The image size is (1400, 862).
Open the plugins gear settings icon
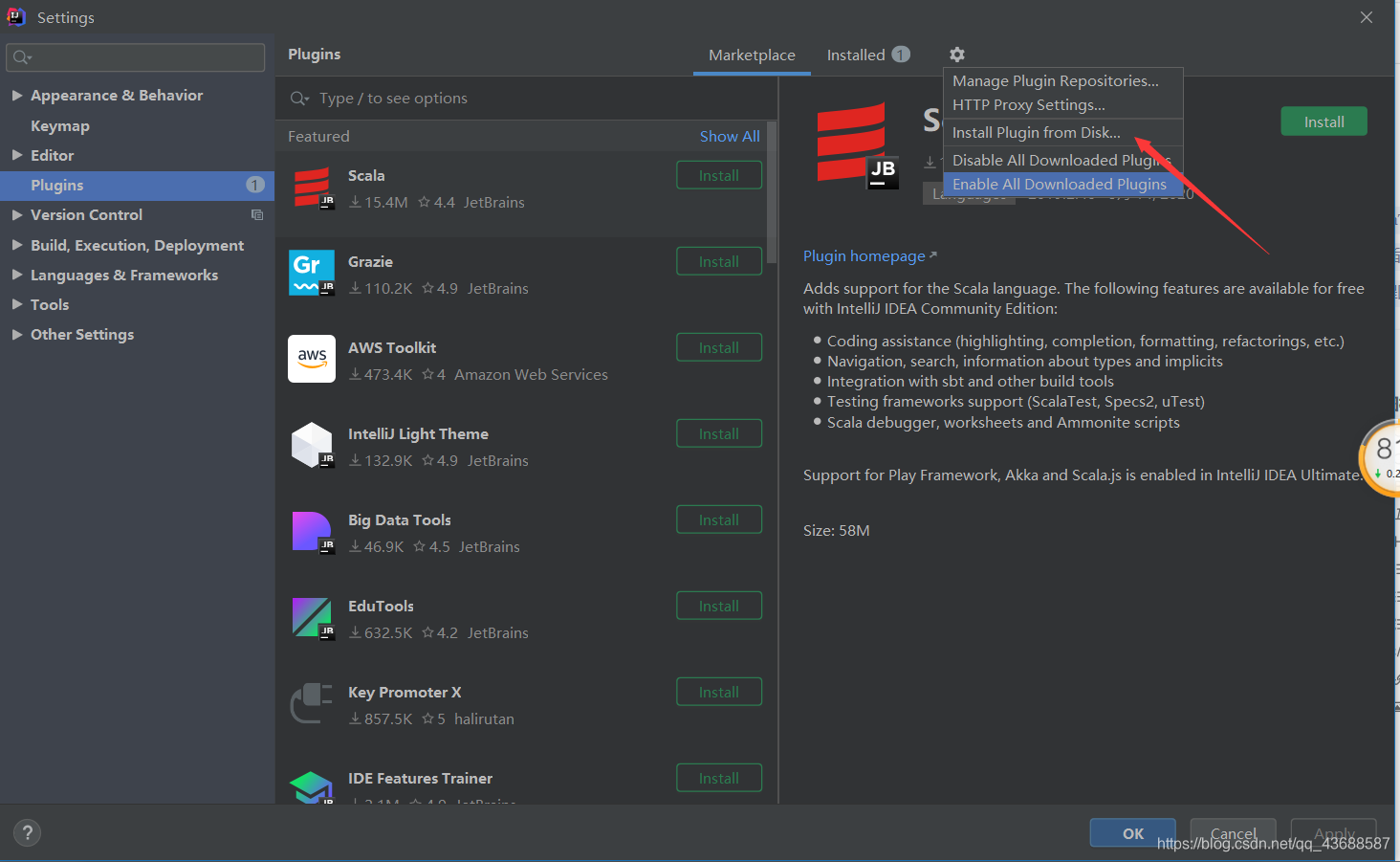(x=957, y=55)
